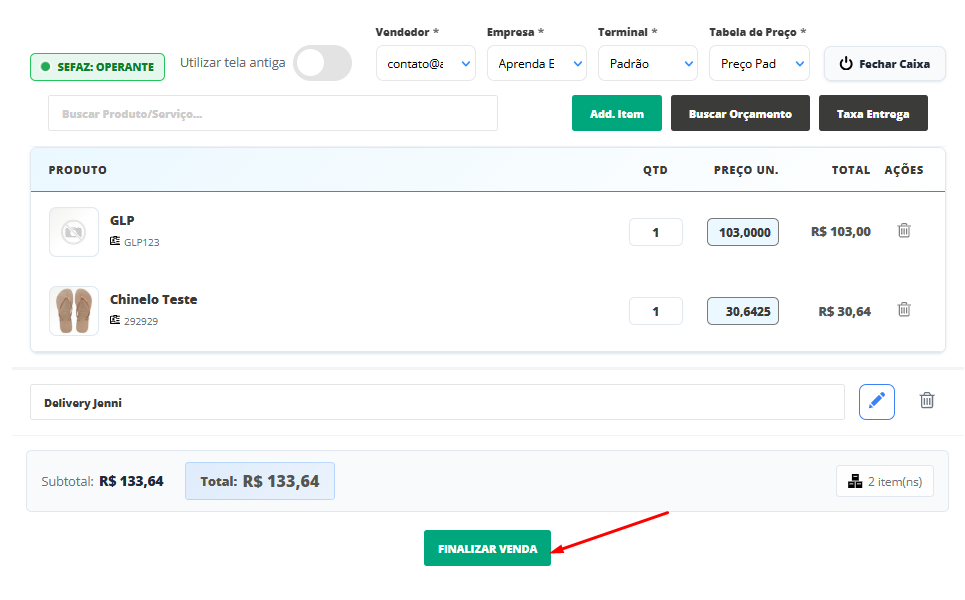Image resolution: width=965 pixels, height=600 pixels.
Task: Click the boxes icon beside 2 item(ns)
Action: (855, 481)
